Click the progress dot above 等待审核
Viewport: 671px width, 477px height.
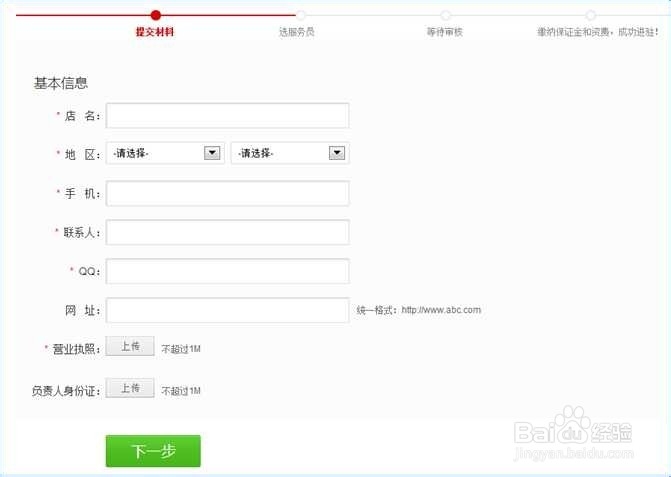point(445,15)
